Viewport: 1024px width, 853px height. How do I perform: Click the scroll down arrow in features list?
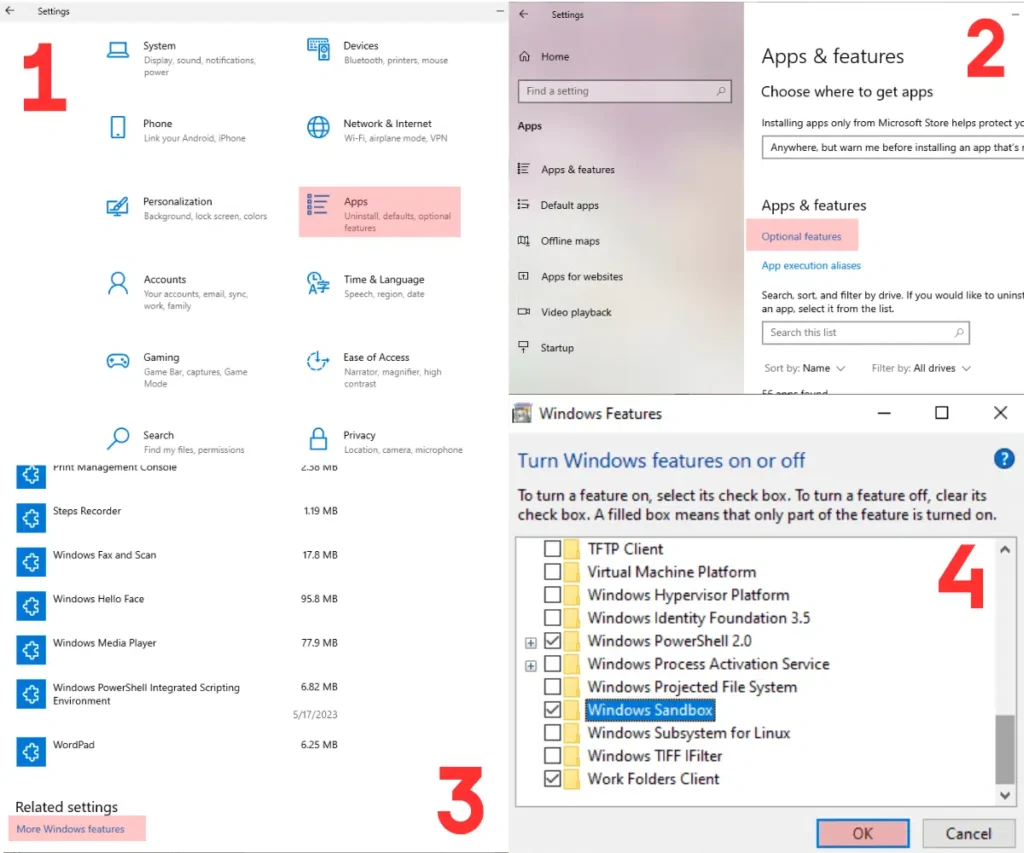click(x=1004, y=795)
